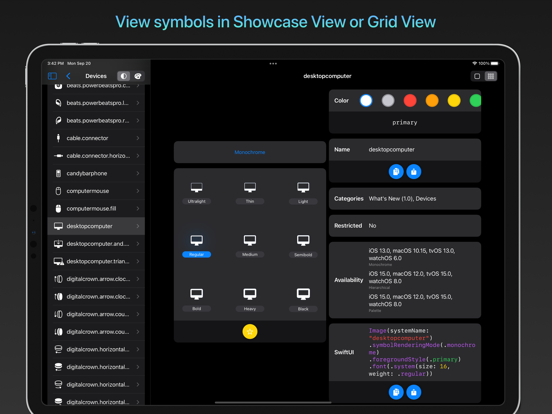Select the Bold weight variant
Screen dimensions: 552x414
pos(196,299)
